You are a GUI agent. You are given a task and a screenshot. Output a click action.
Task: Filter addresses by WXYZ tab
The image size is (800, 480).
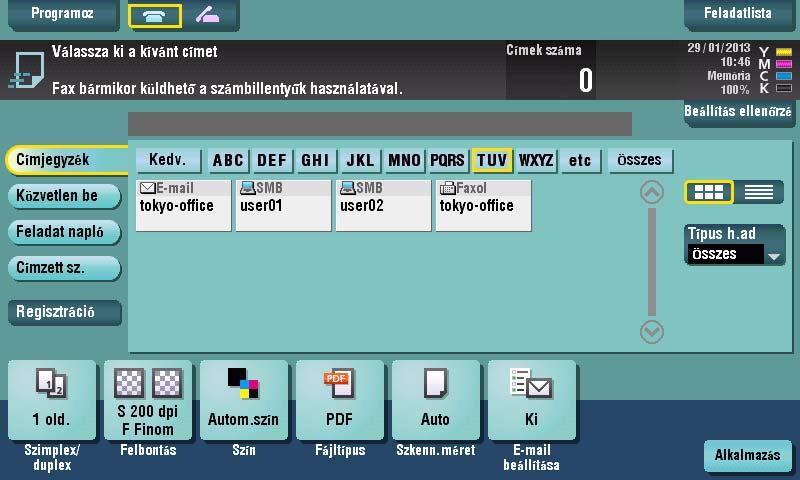click(x=536, y=160)
